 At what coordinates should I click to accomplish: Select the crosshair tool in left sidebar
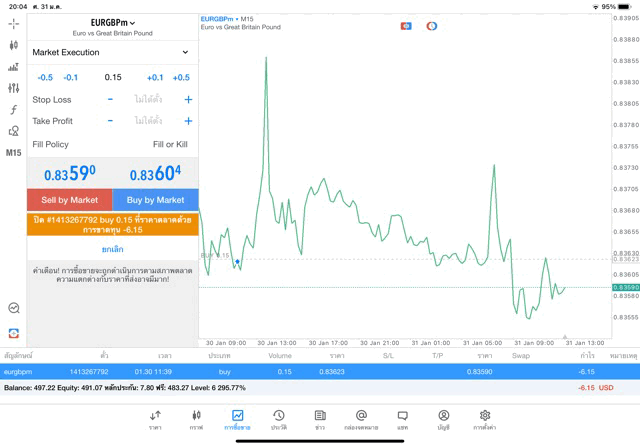pyautogui.click(x=14, y=23)
